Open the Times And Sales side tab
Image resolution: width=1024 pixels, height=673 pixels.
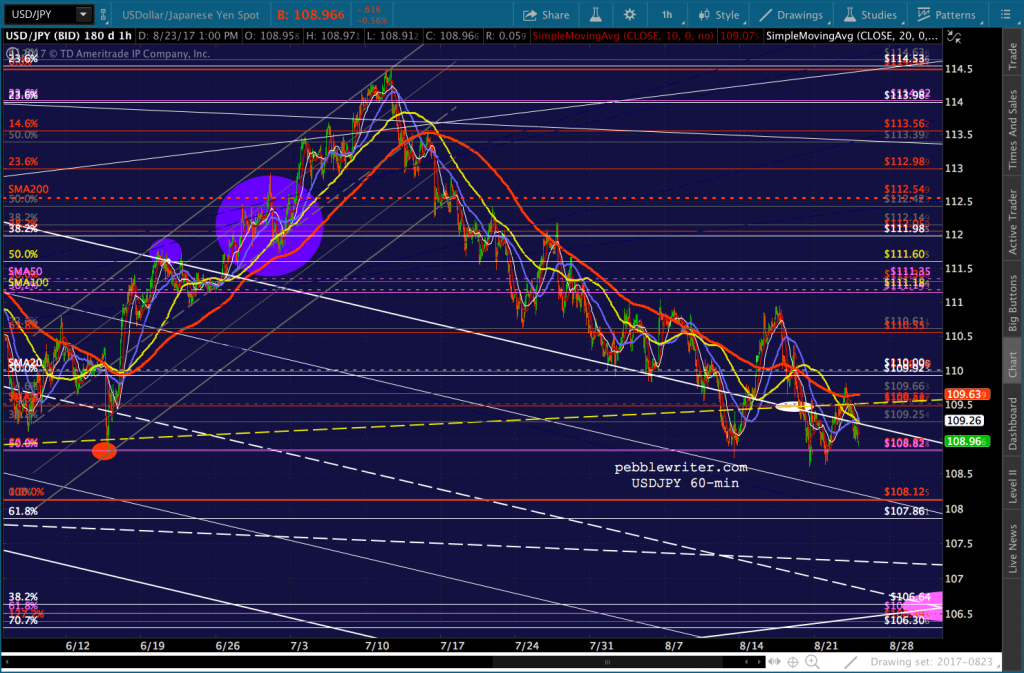(x=1012, y=129)
